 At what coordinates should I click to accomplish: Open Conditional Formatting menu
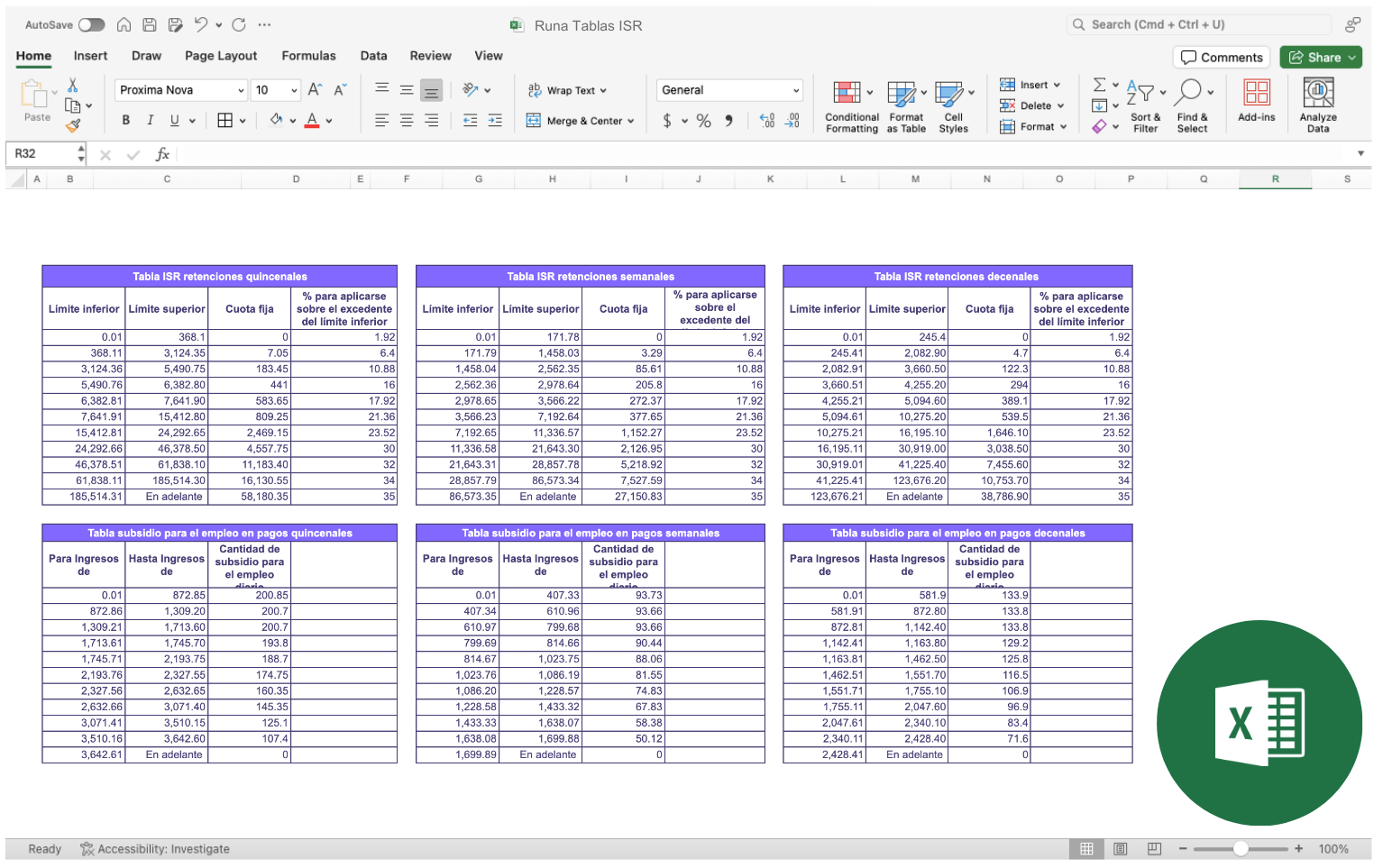click(x=852, y=107)
